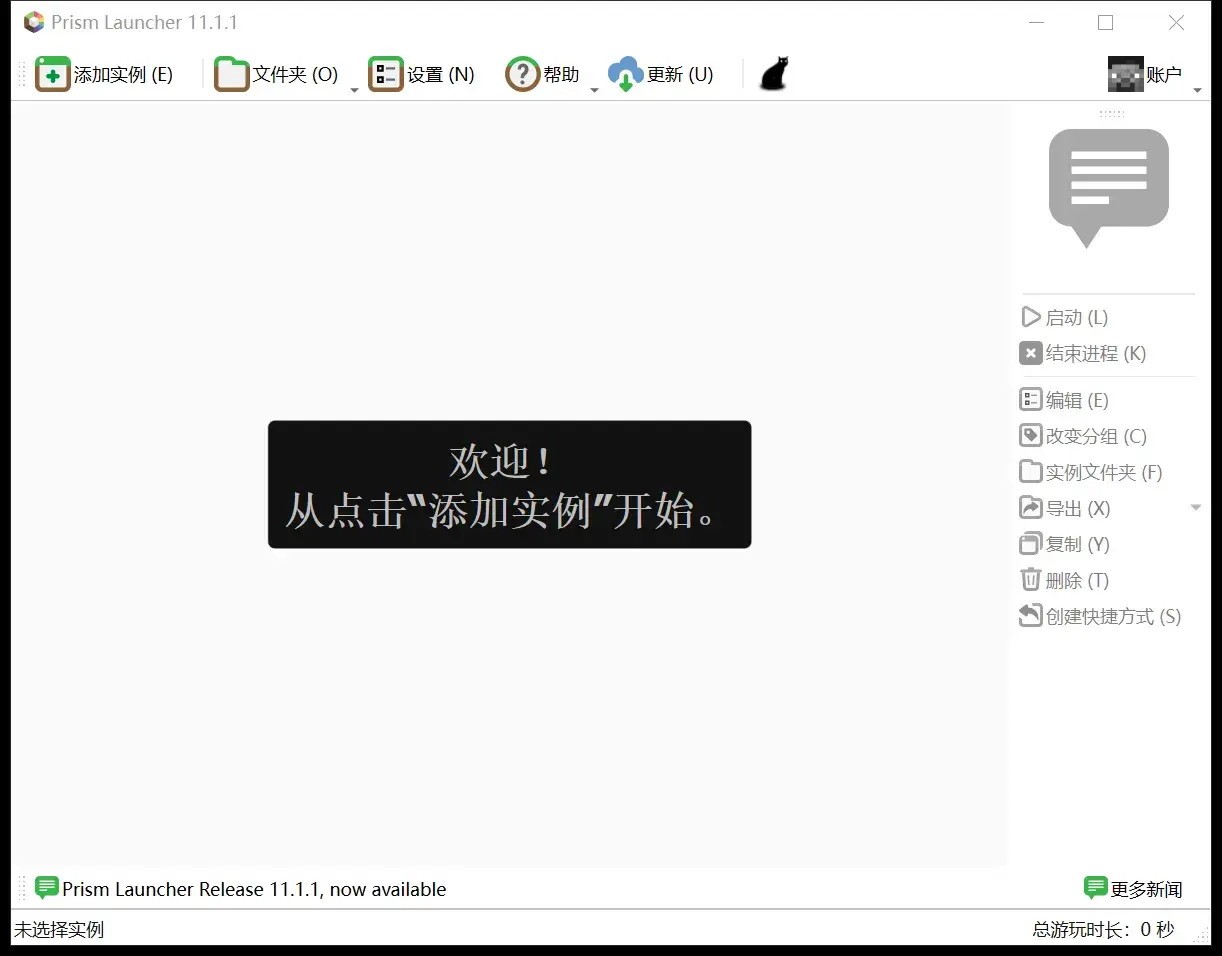Open 实例文件夹 (F) from side panel

point(1091,473)
